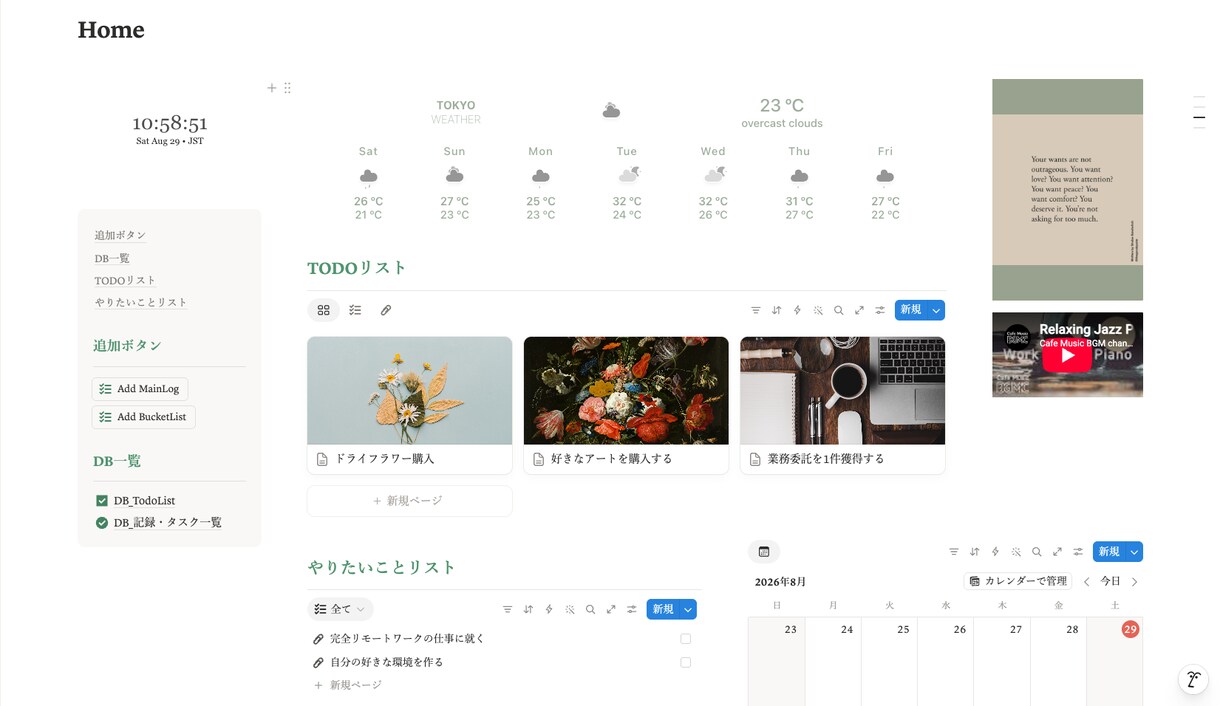
Task: Click the help icon at bottom right
Action: tap(1192, 680)
